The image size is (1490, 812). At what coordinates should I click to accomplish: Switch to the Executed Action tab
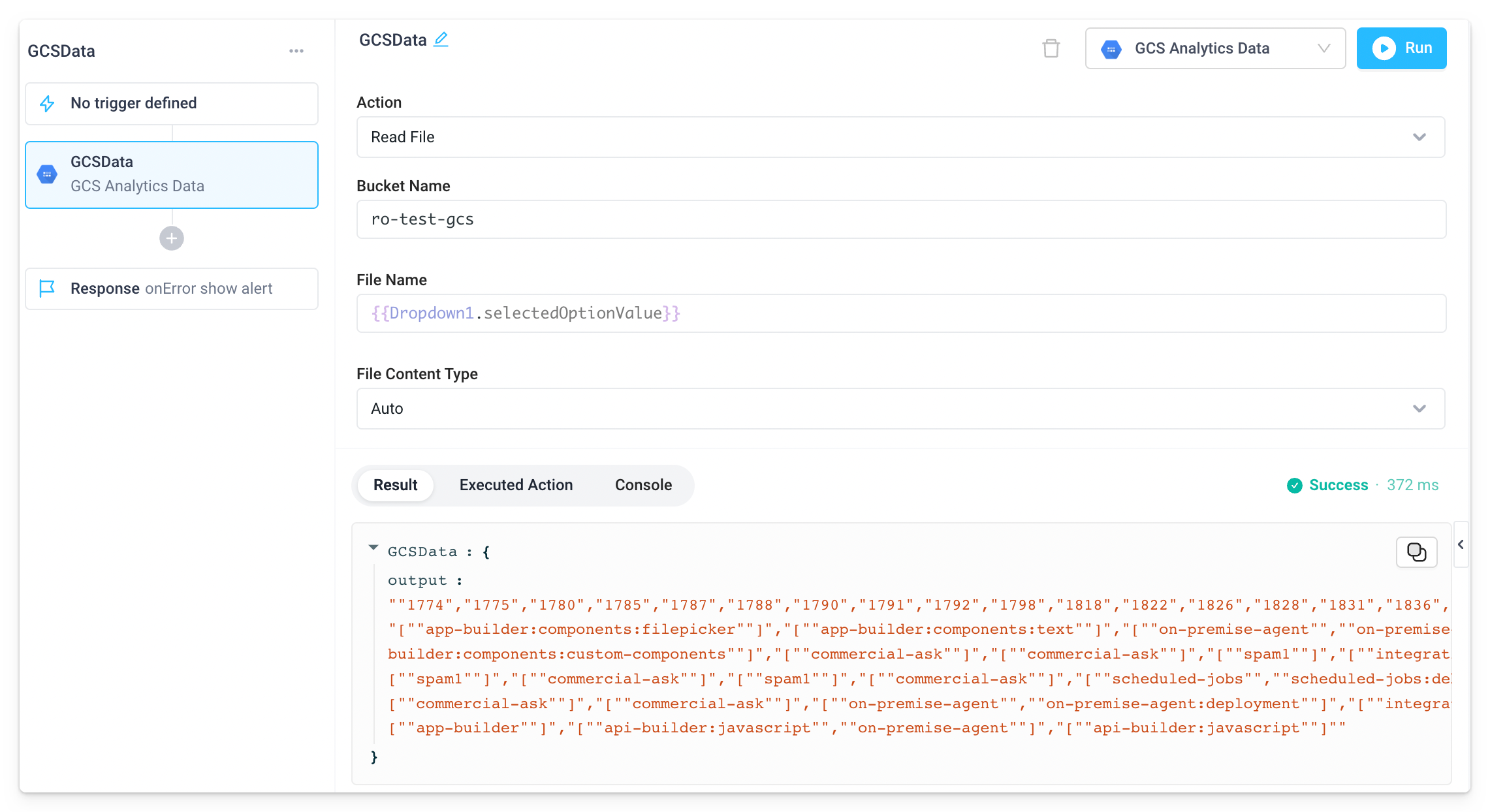516,485
